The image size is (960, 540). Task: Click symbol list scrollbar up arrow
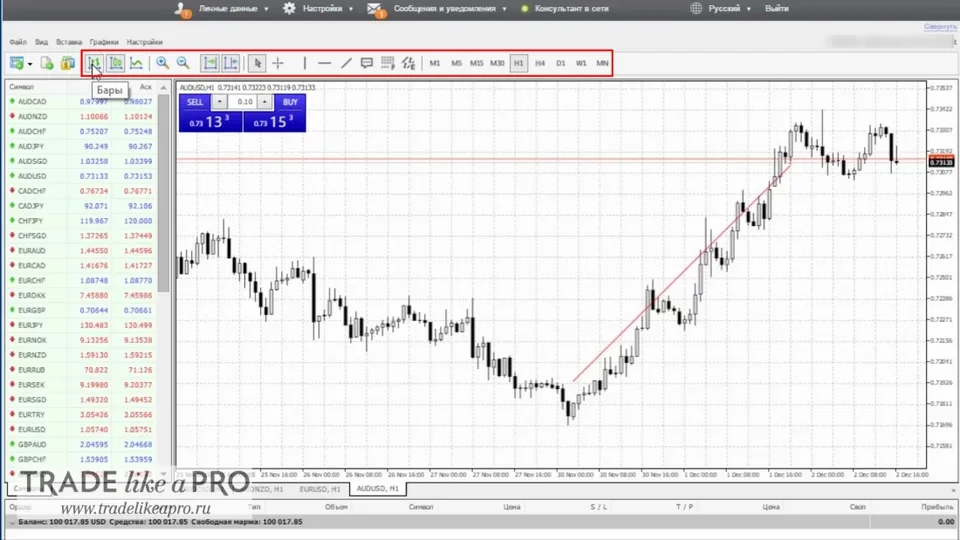pos(163,88)
